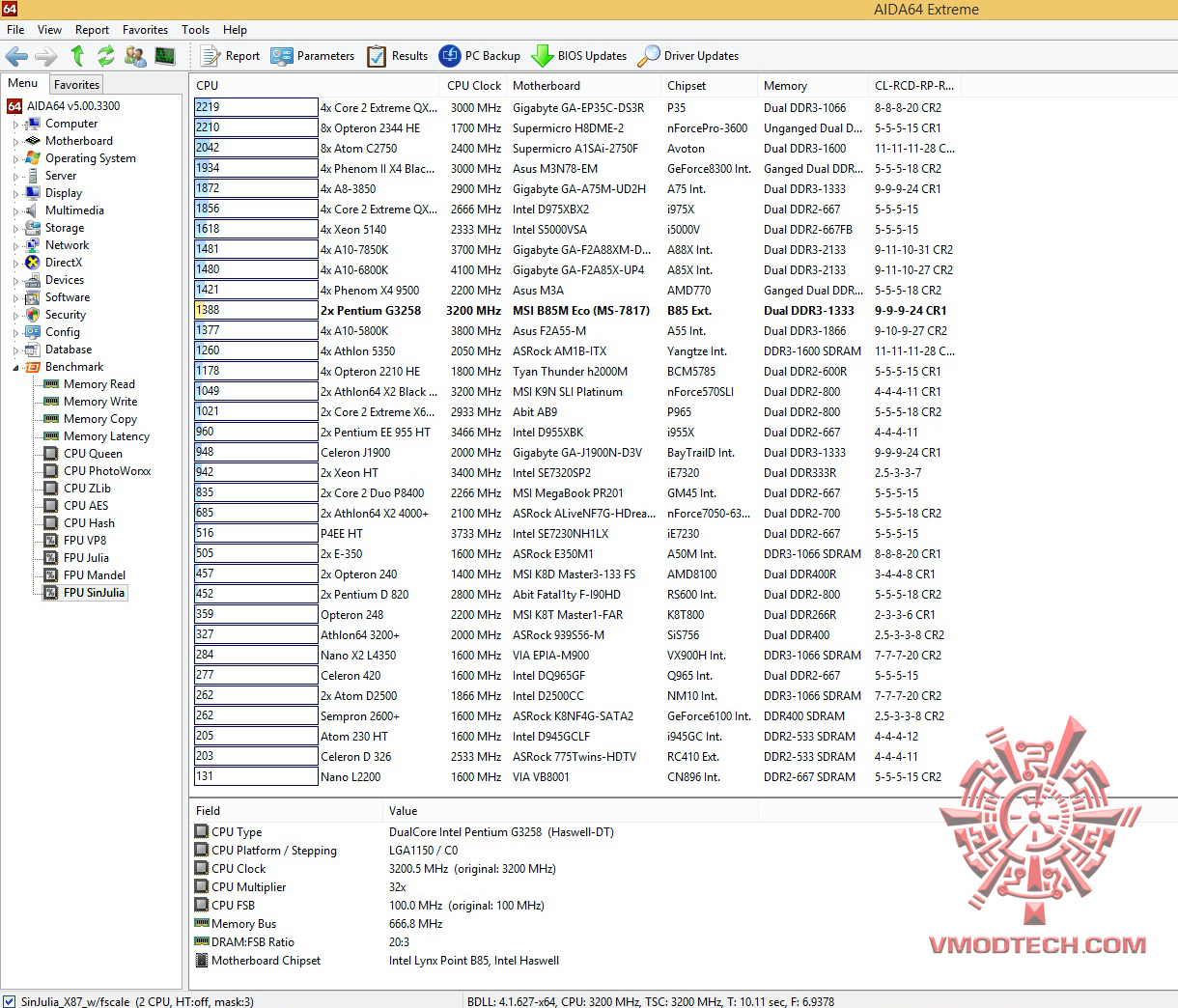Open the FPU Julia benchmark

(x=77, y=558)
